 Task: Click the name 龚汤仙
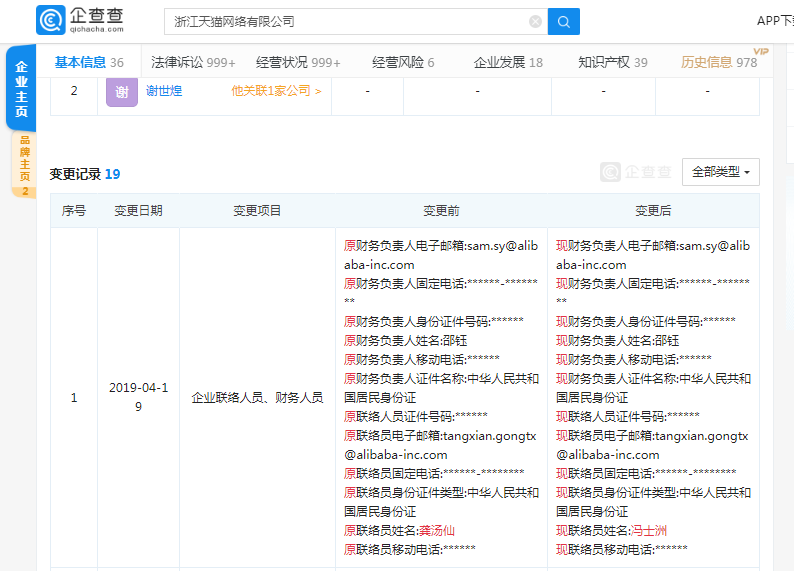point(437,531)
